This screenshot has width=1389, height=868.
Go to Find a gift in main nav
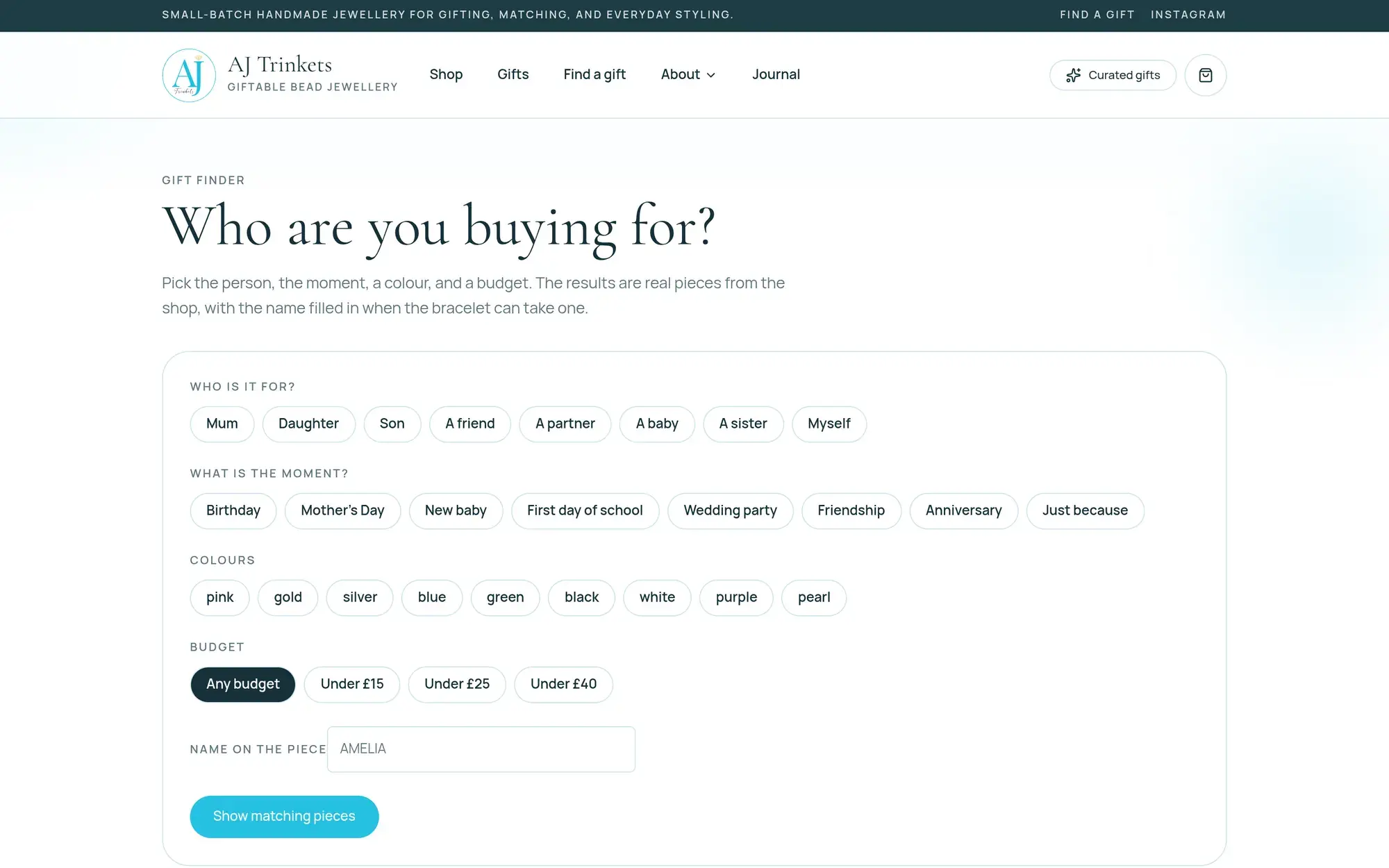pos(594,74)
